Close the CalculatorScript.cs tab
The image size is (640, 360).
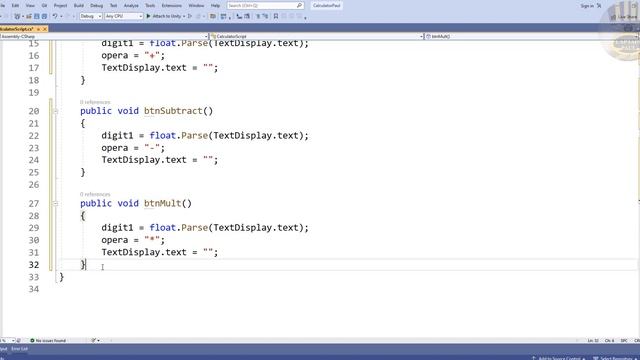[x=45, y=29]
